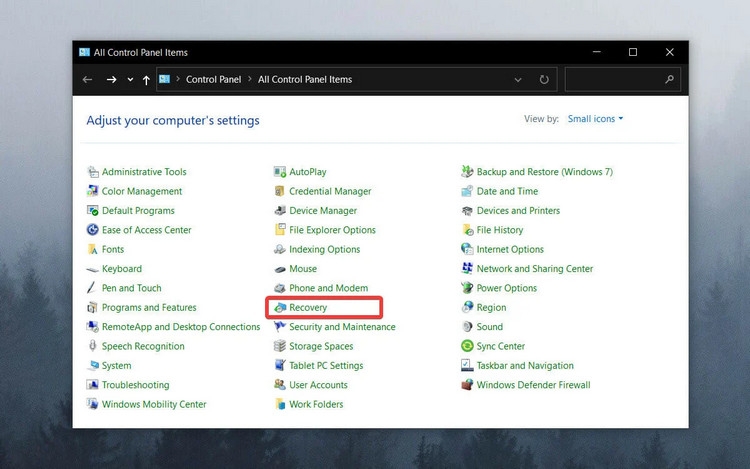The width and height of the screenshot is (750, 469).
Task: Open the View by Small icons dropdown
Action: coord(595,119)
